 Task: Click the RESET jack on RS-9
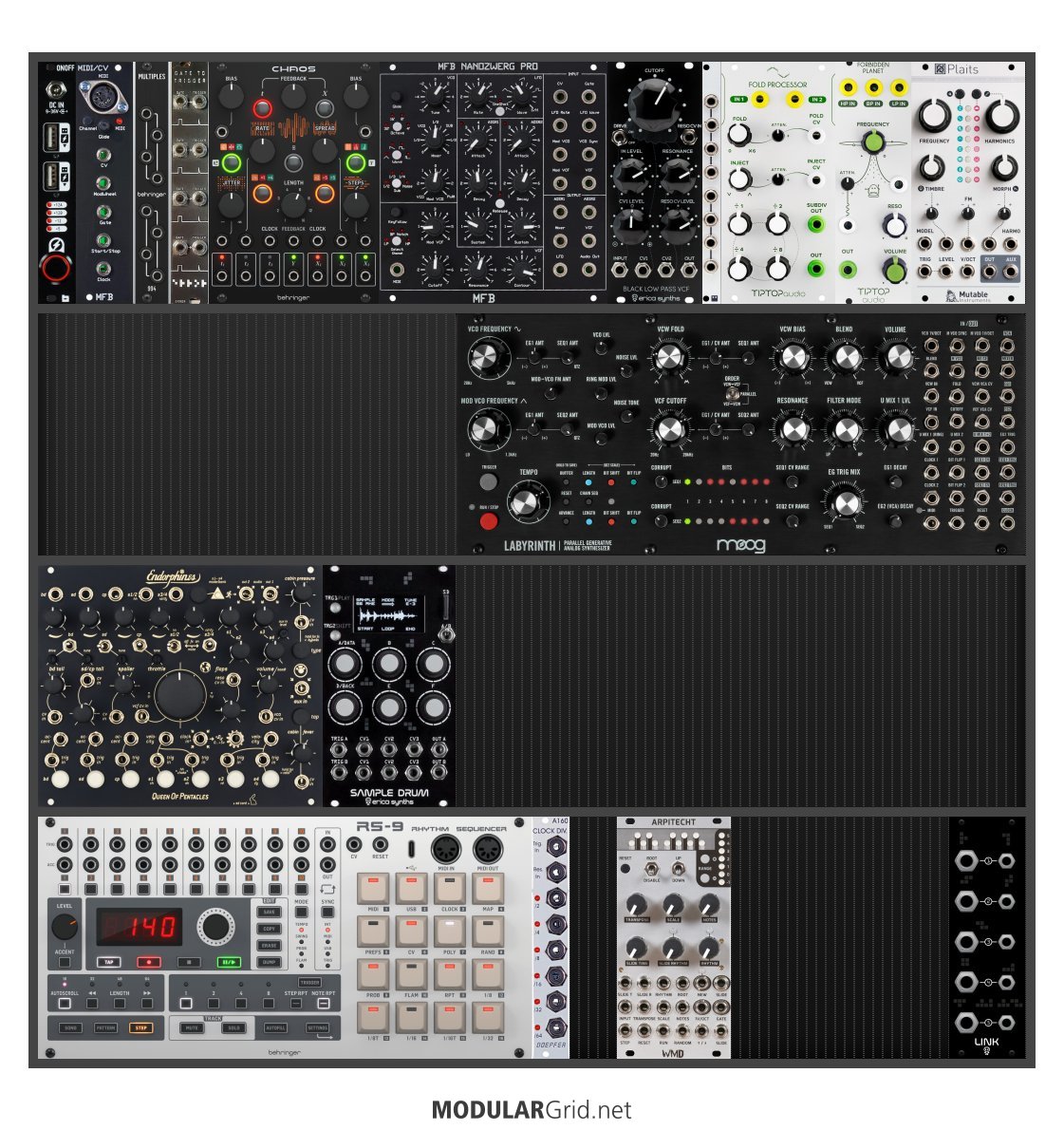[381, 844]
